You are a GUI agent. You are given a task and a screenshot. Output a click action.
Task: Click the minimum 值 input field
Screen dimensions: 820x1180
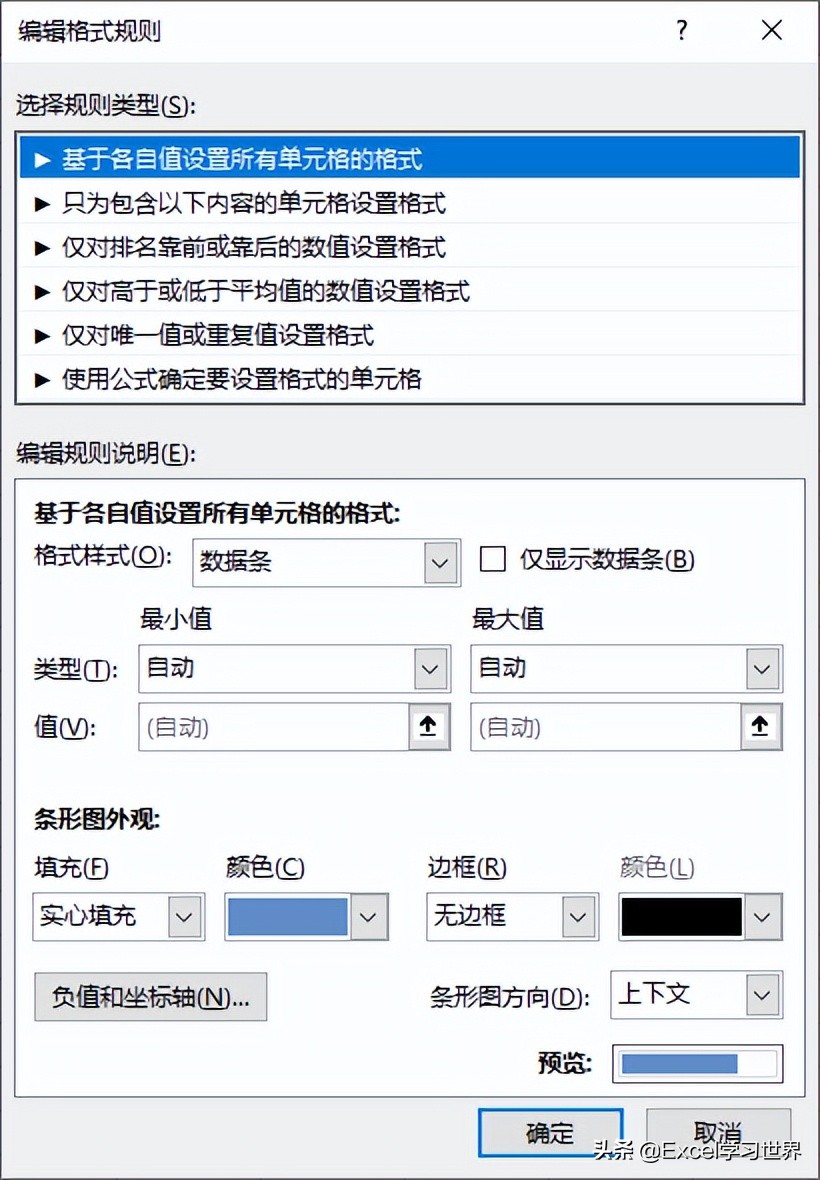pyautogui.click(x=274, y=727)
